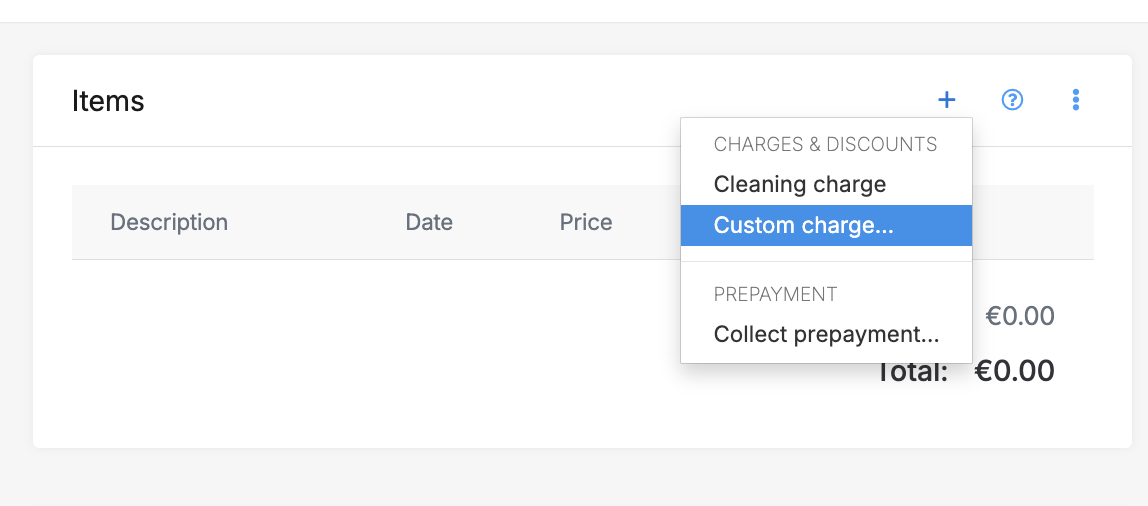
Task: Click the Items section heading
Action: coord(108,101)
